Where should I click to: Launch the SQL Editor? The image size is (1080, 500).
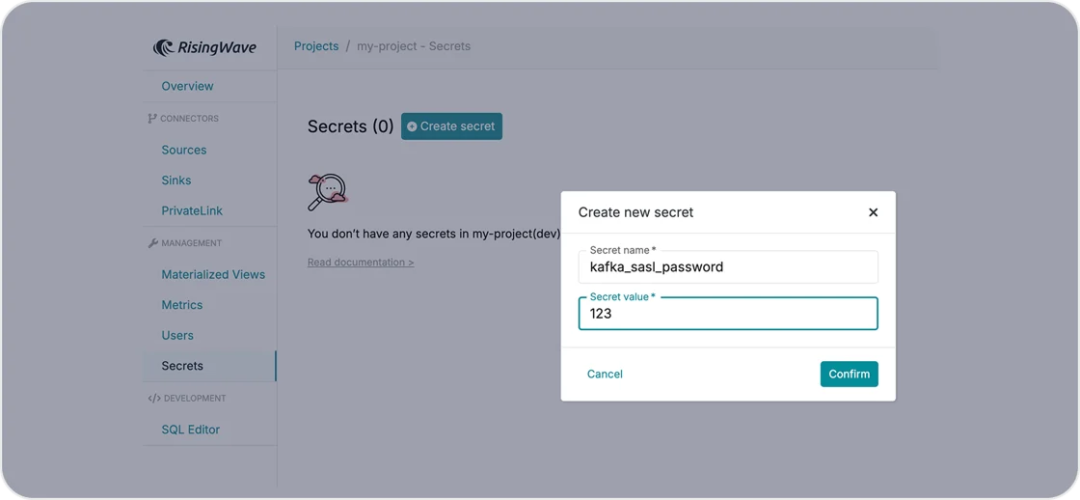pyautogui.click(x=190, y=429)
